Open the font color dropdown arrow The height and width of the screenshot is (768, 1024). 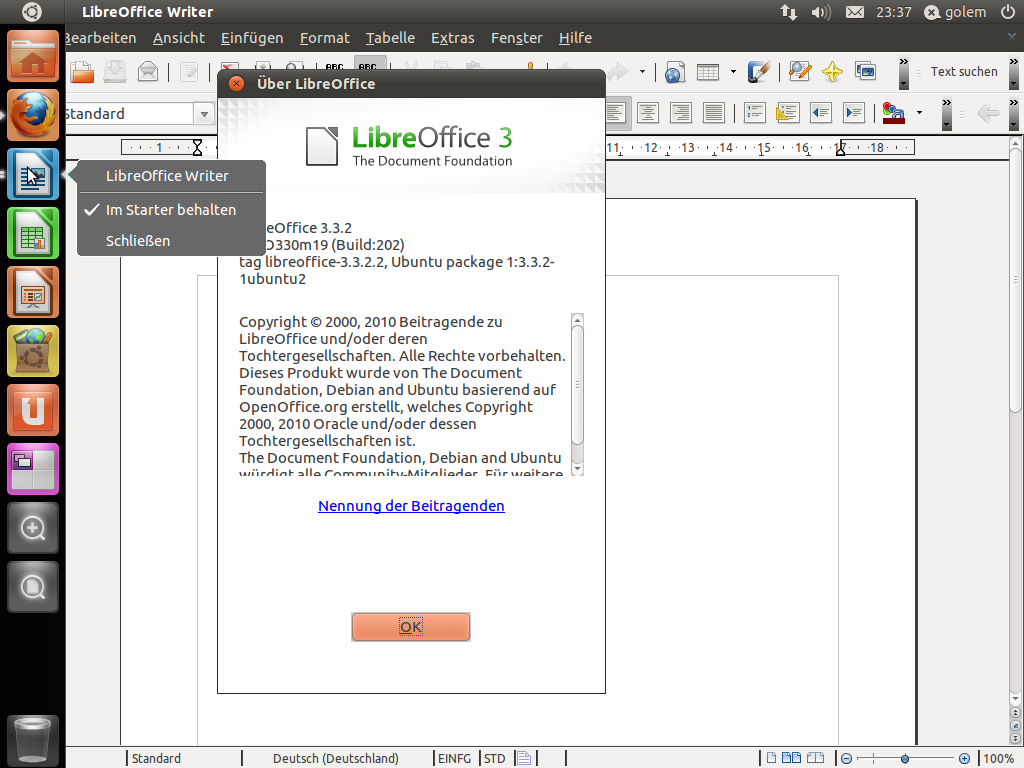(919, 113)
